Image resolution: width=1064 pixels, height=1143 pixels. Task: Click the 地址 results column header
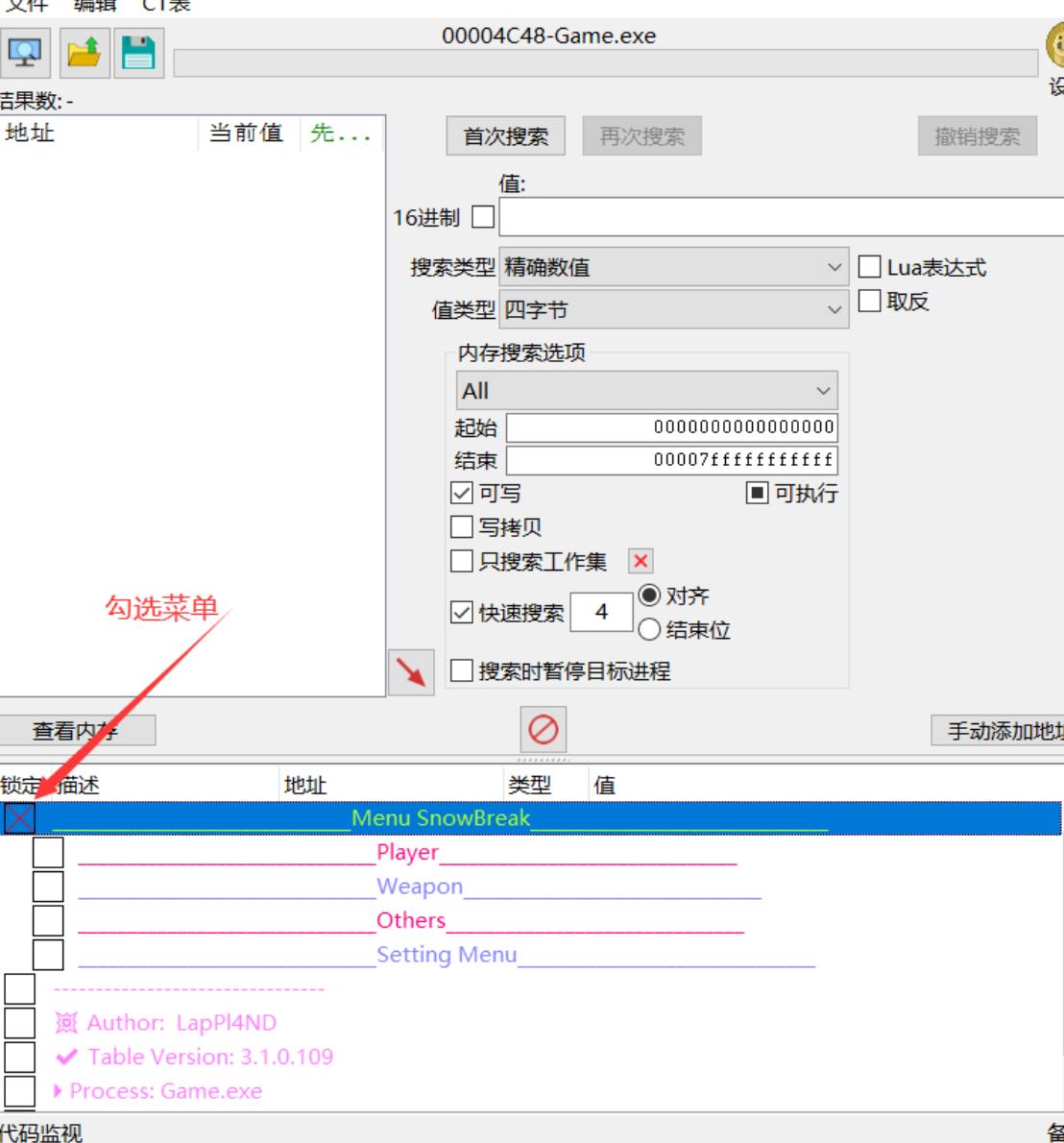30,133
